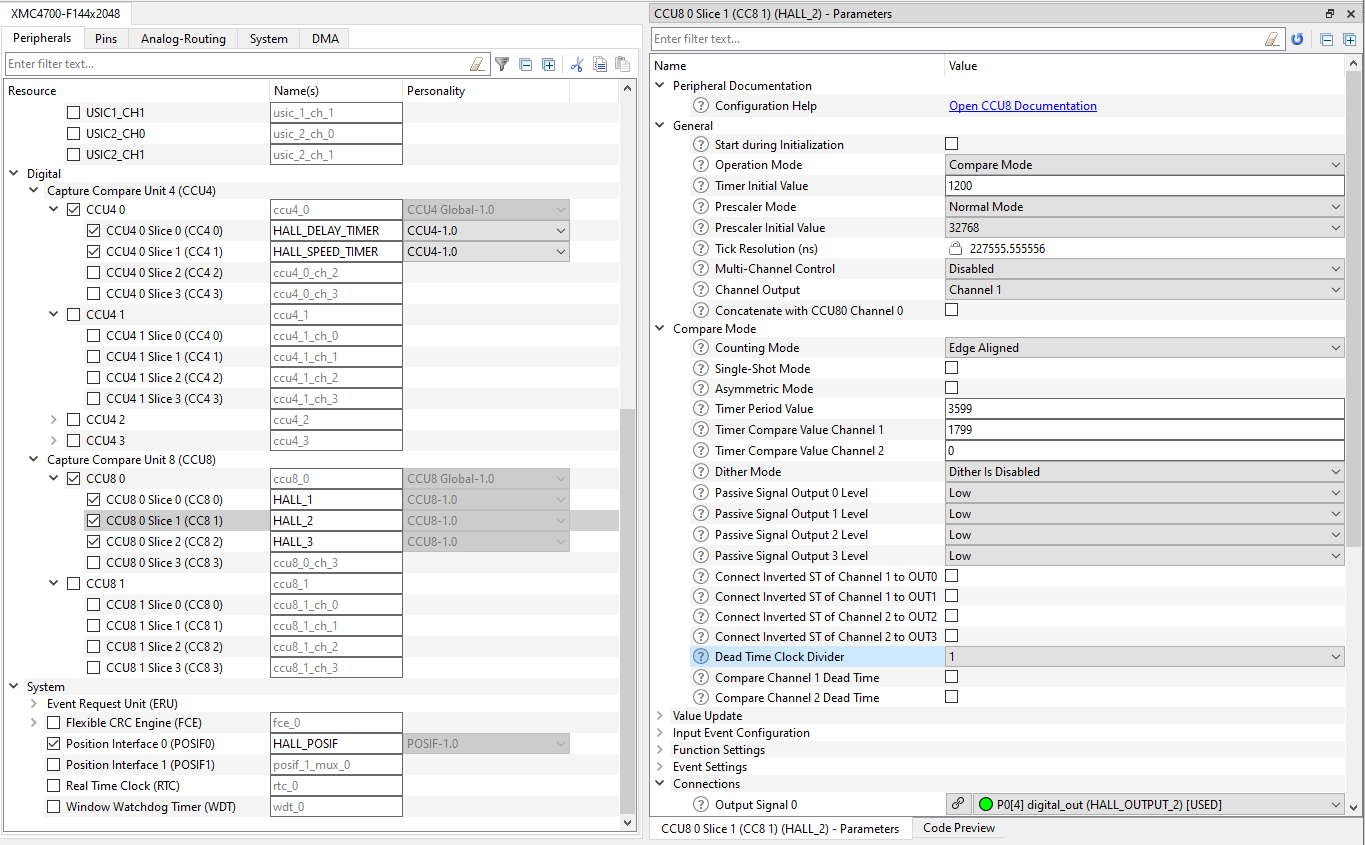
Task: Enable the USIC1_CH1 checkbox
Action: [73, 113]
